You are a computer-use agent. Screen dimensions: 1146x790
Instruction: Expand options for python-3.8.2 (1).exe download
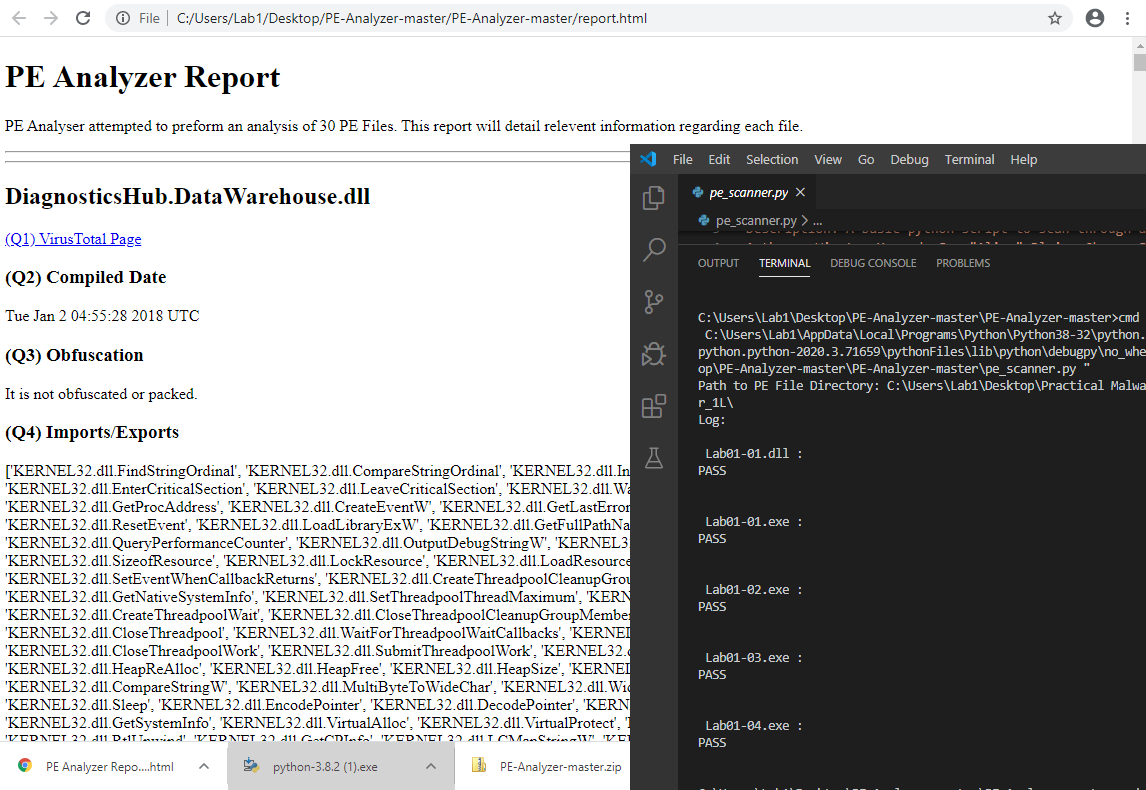tap(431, 766)
